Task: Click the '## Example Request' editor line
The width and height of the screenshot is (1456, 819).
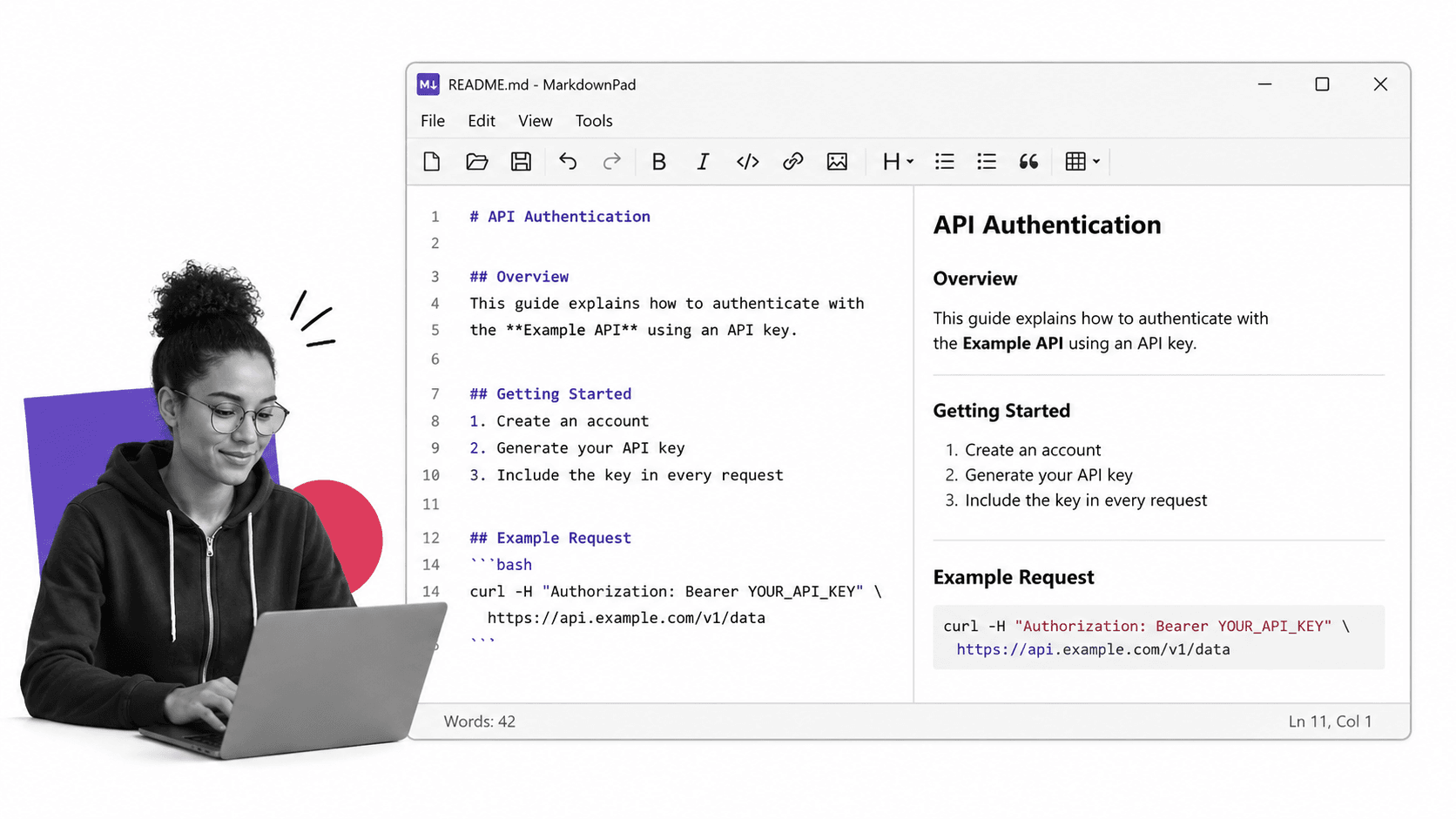Action: click(550, 538)
